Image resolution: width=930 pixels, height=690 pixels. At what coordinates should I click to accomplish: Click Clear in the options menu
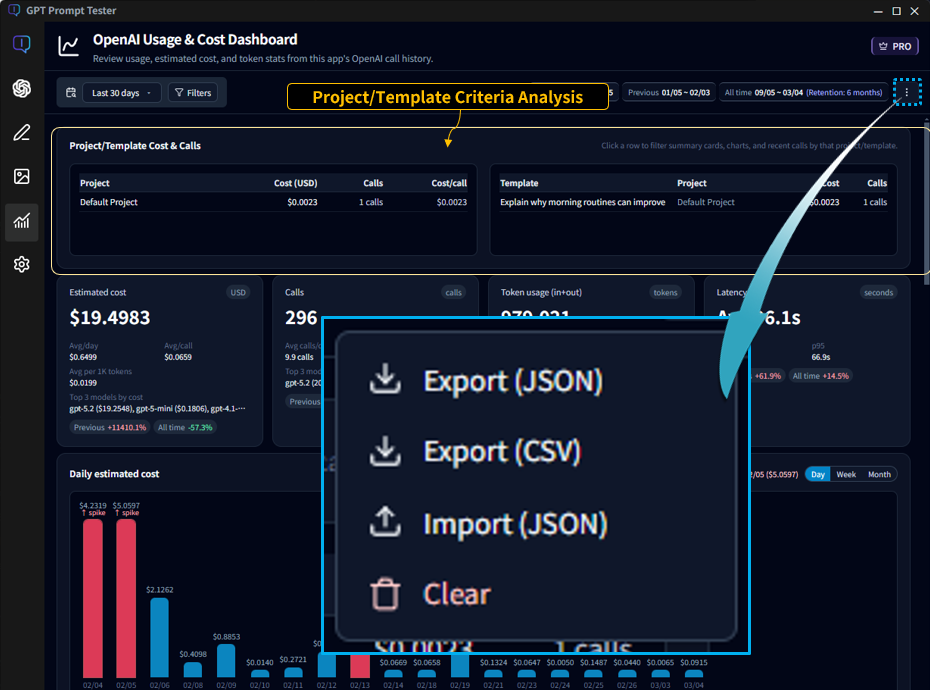click(x=456, y=594)
